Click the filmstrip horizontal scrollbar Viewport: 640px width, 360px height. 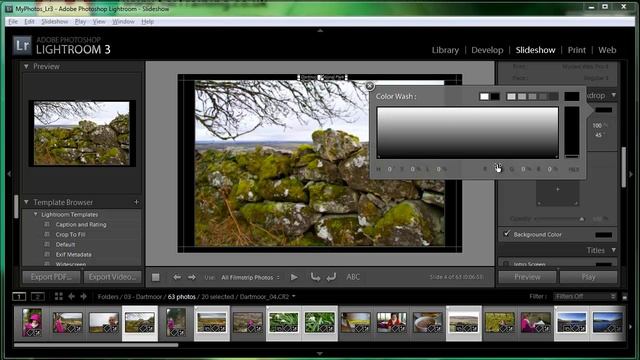(96, 345)
